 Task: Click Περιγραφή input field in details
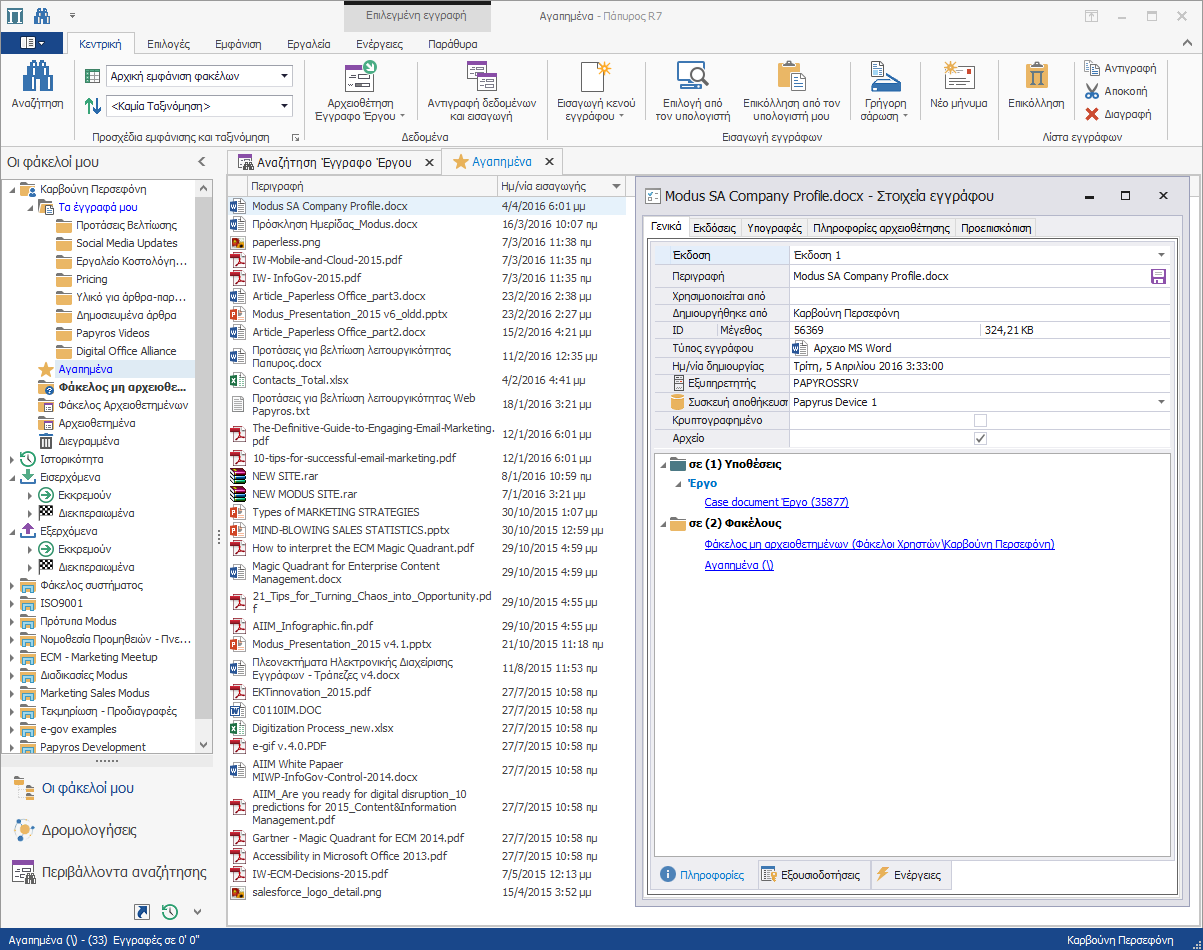point(969,276)
